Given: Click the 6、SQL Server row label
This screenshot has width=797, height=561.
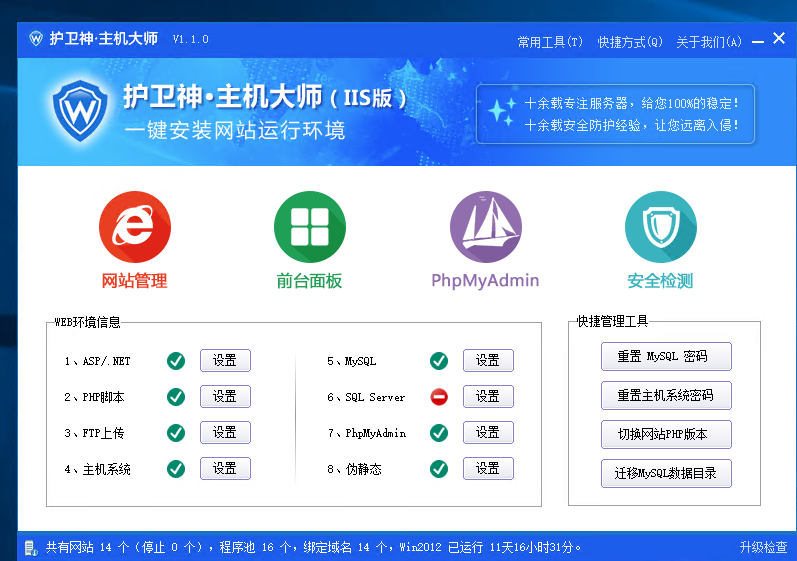Looking at the screenshot, I should pyautogui.click(x=366, y=397).
